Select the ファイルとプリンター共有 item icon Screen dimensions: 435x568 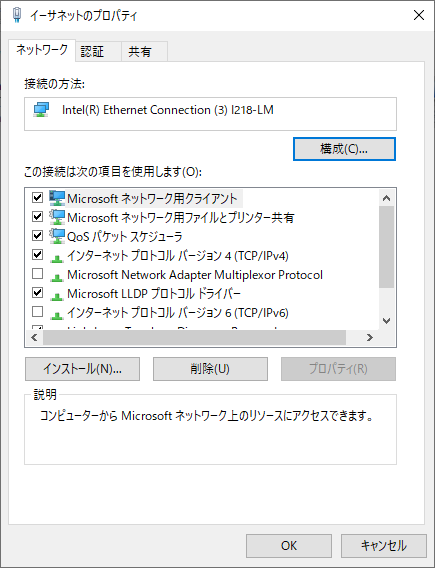pos(57,217)
